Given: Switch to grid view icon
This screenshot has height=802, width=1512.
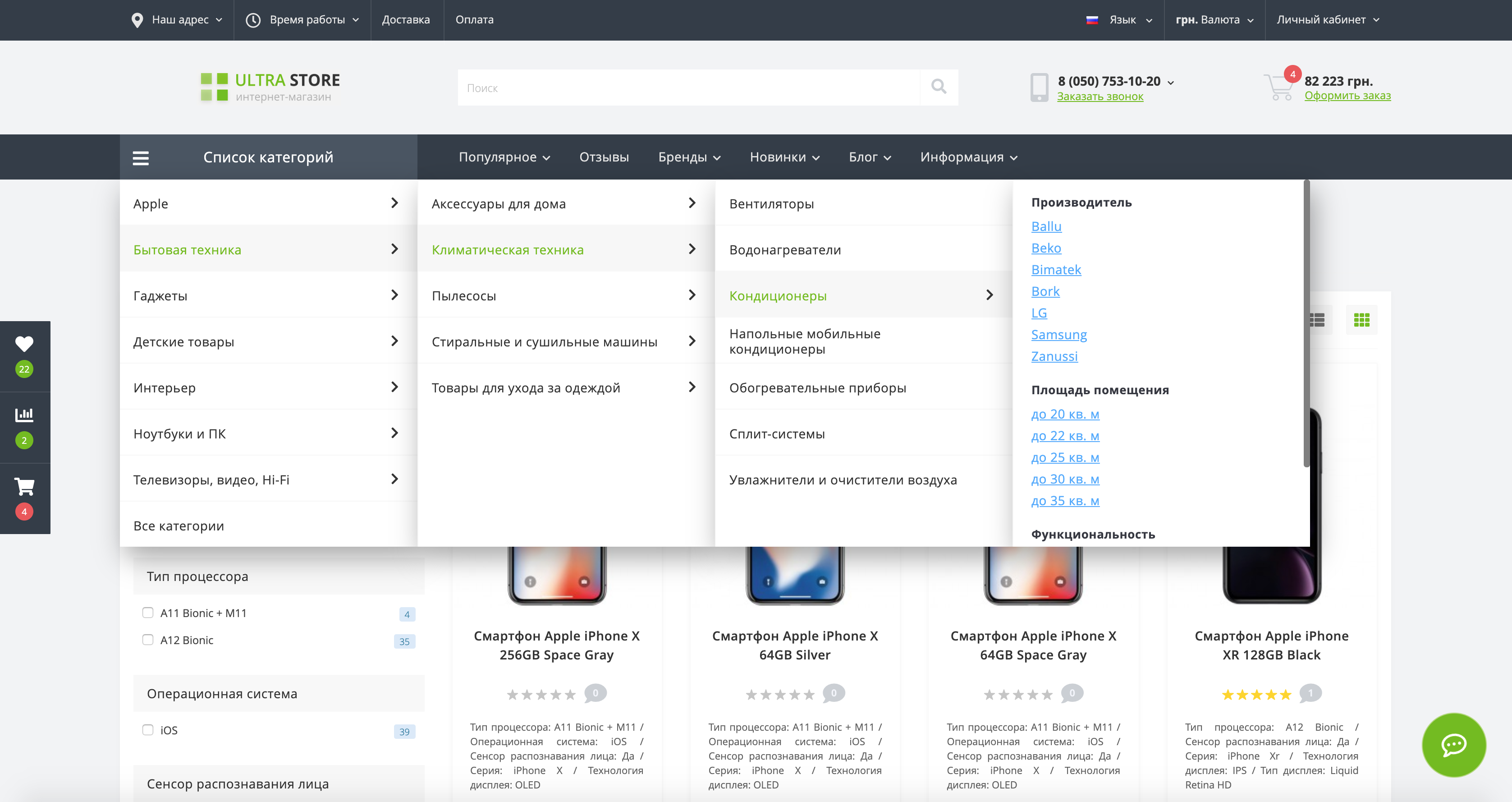Looking at the screenshot, I should click(x=1361, y=319).
